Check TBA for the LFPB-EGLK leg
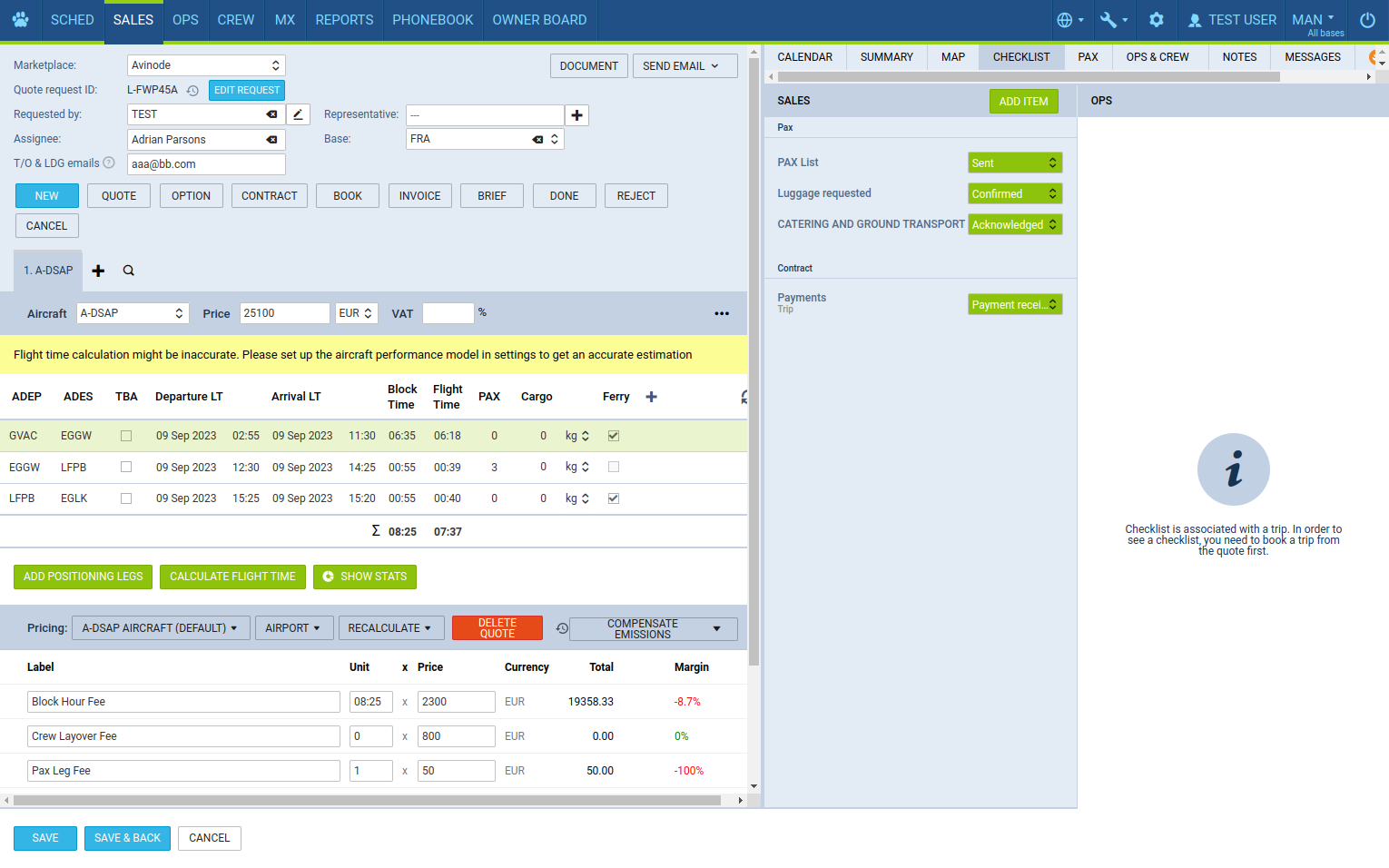Viewport: 1389px width, 868px height. [126, 498]
